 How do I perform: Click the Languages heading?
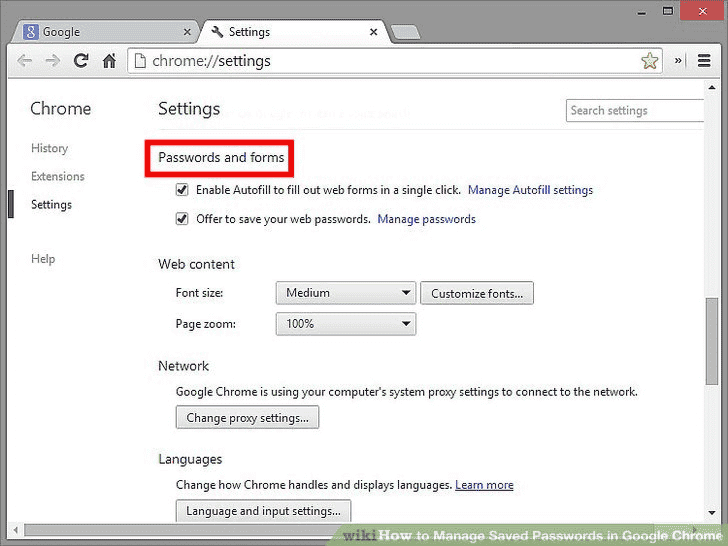190,459
